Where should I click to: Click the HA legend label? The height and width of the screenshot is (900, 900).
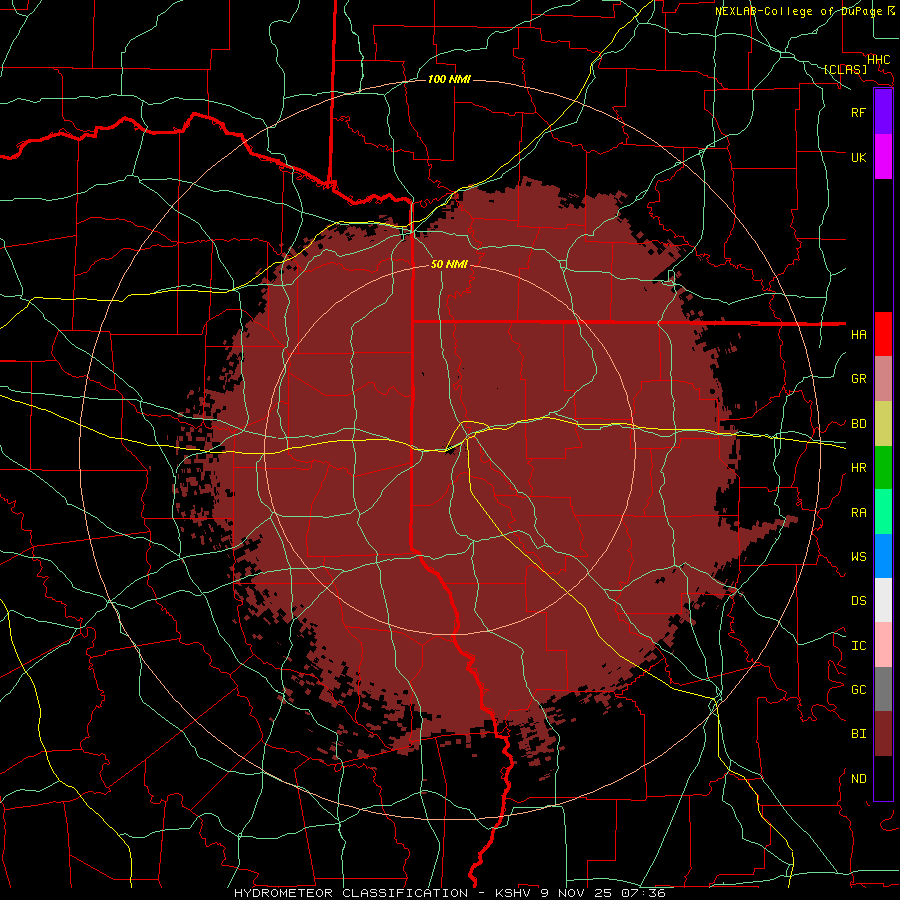click(x=858, y=334)
